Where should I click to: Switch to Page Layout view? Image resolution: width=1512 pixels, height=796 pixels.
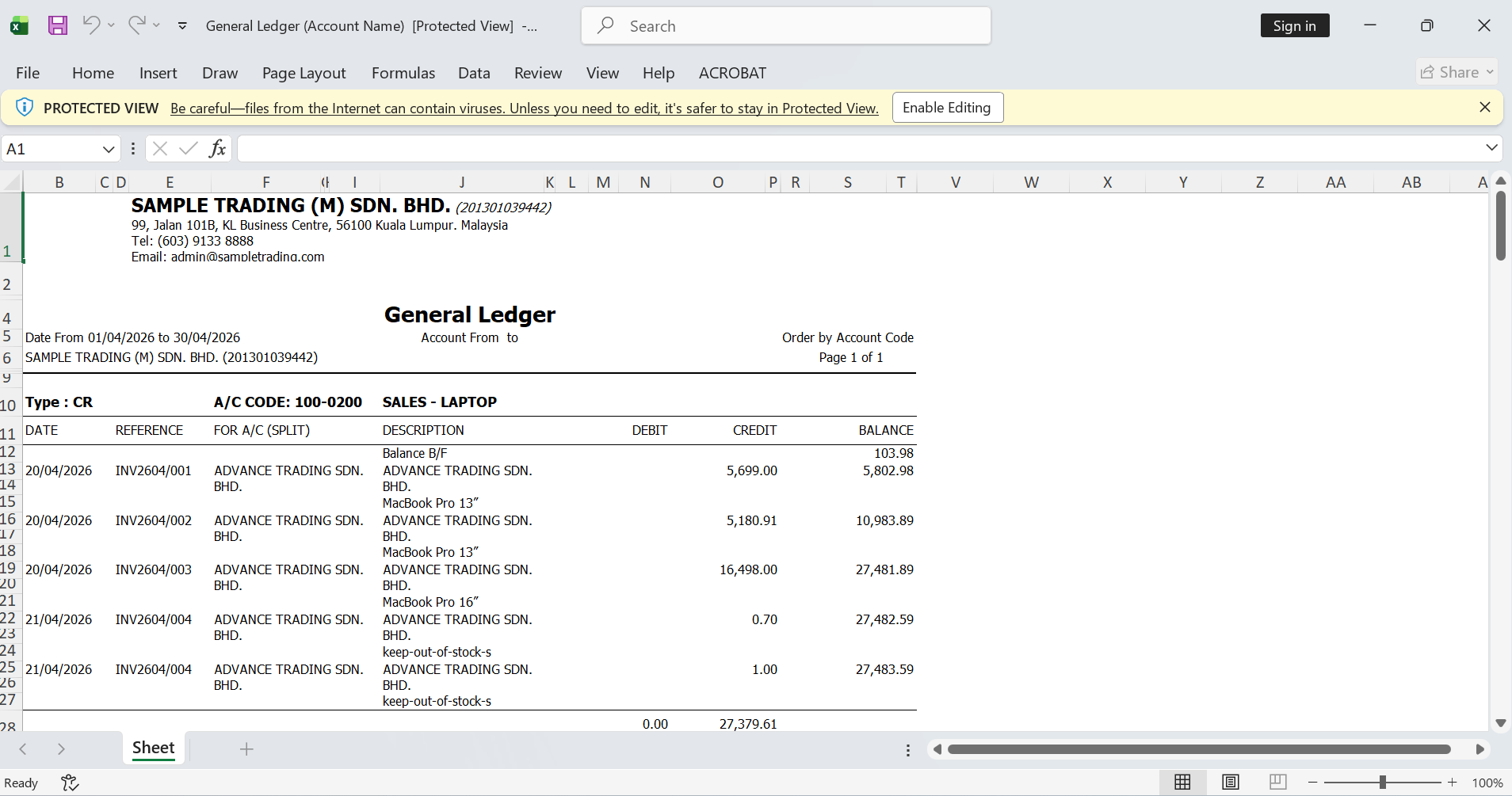pyautogui.click(x=1230, y=783)
